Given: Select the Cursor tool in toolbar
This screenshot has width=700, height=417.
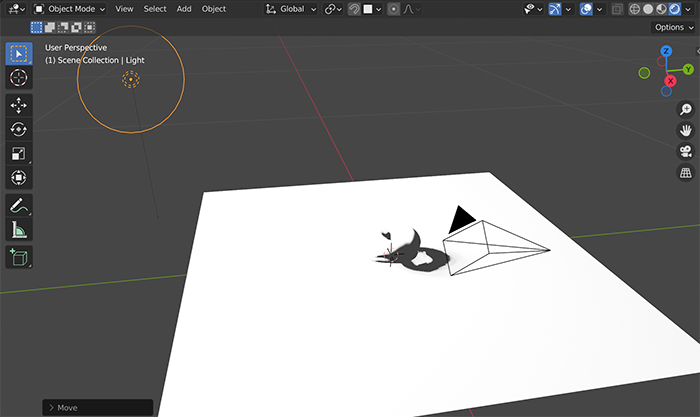Looking at the screenshot, I should tap(19, 77).
